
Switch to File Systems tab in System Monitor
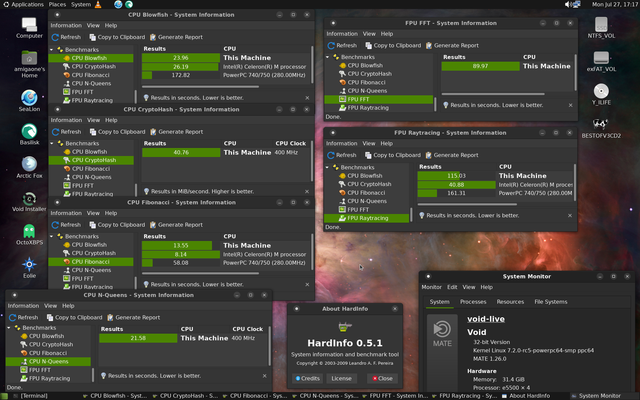click(551, 302)
